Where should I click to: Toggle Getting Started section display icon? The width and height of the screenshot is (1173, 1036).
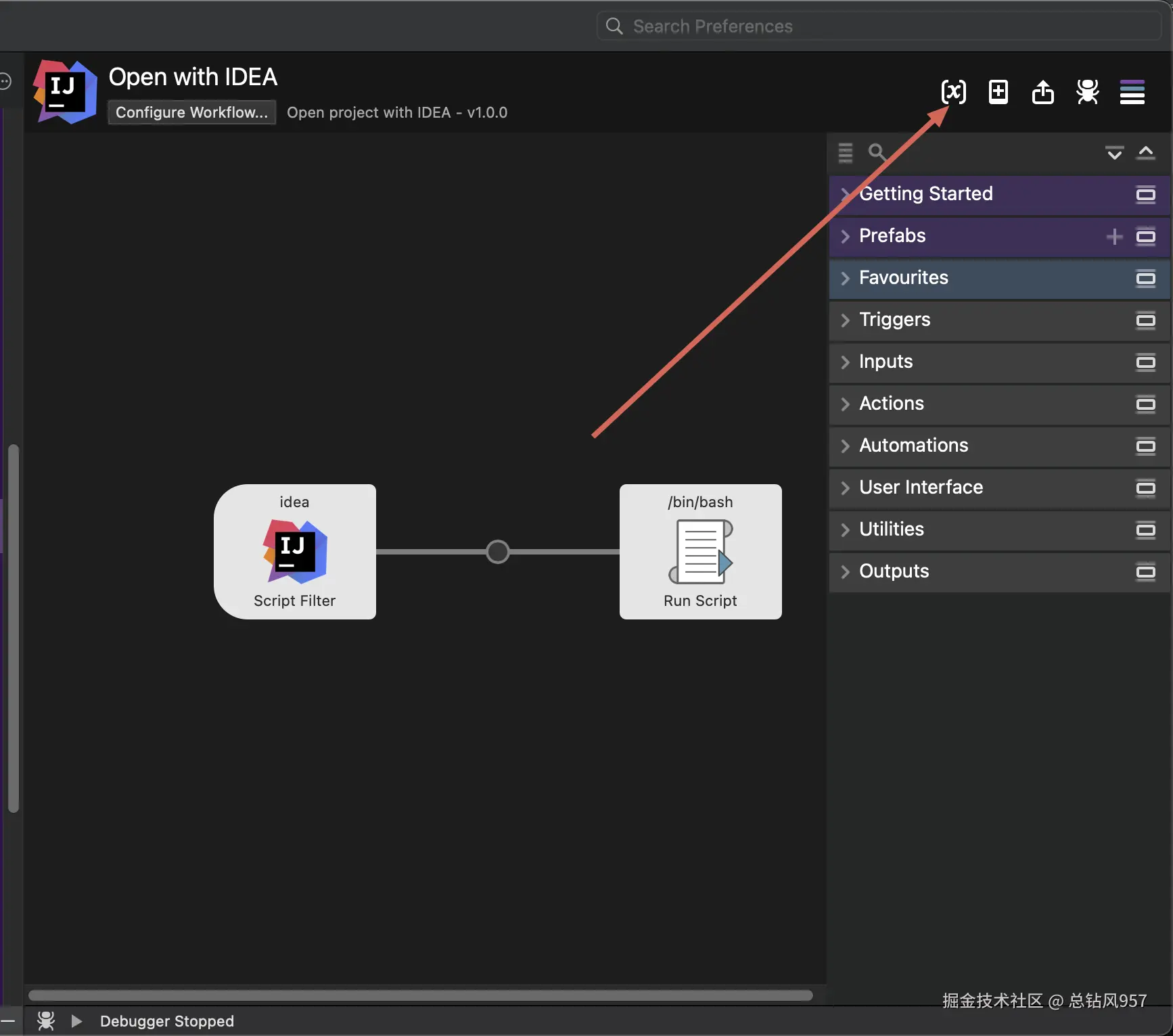pos(1145,195)
